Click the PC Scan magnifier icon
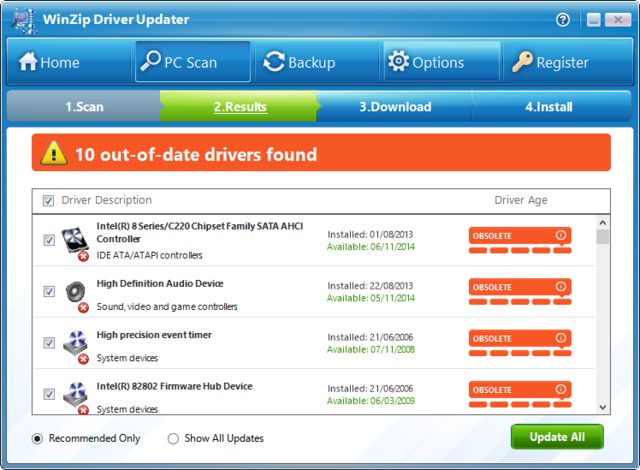Screen dimensions: 640x470 click(150, 61)
